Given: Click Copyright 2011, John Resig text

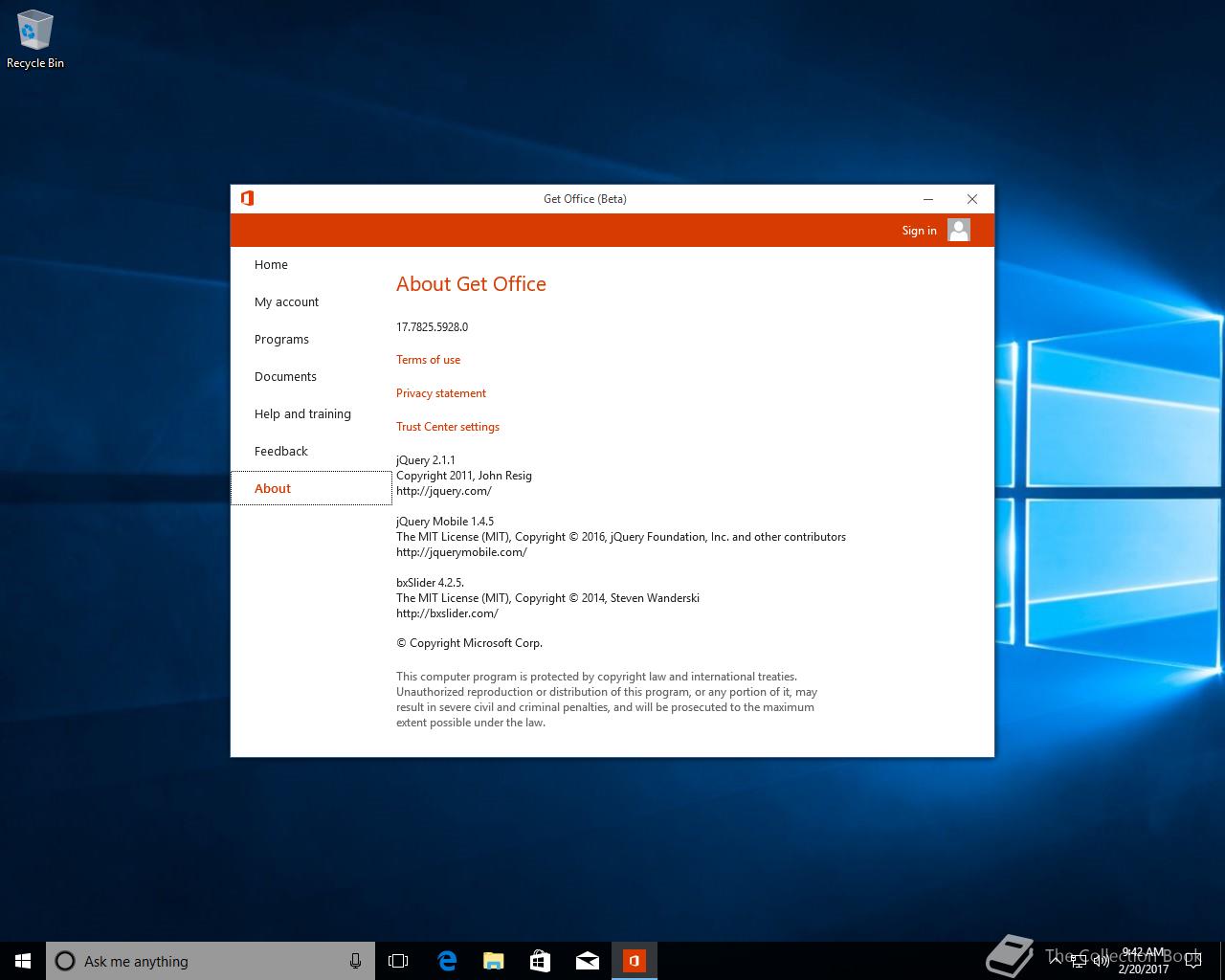Looking at the screenshot, I should pos(464,476).
